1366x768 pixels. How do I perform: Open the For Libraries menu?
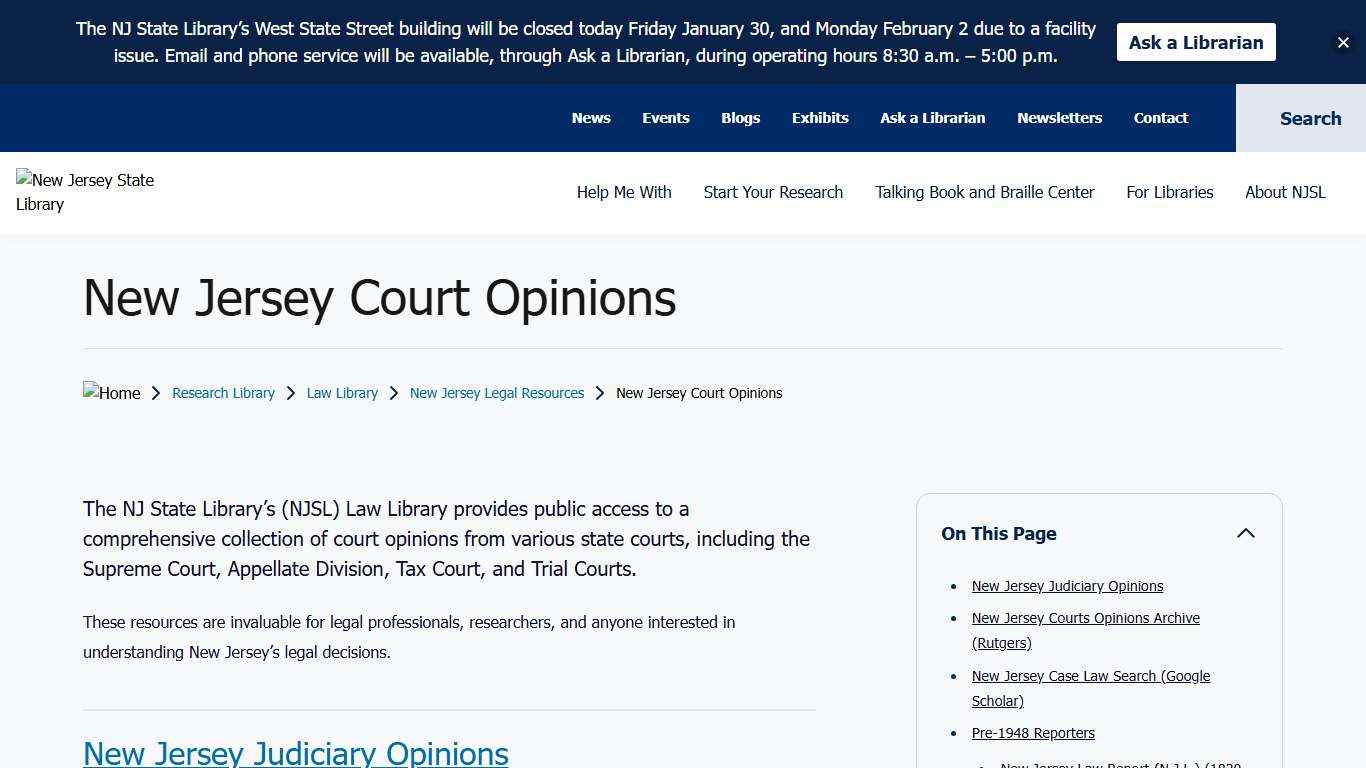click(1169, 192)
